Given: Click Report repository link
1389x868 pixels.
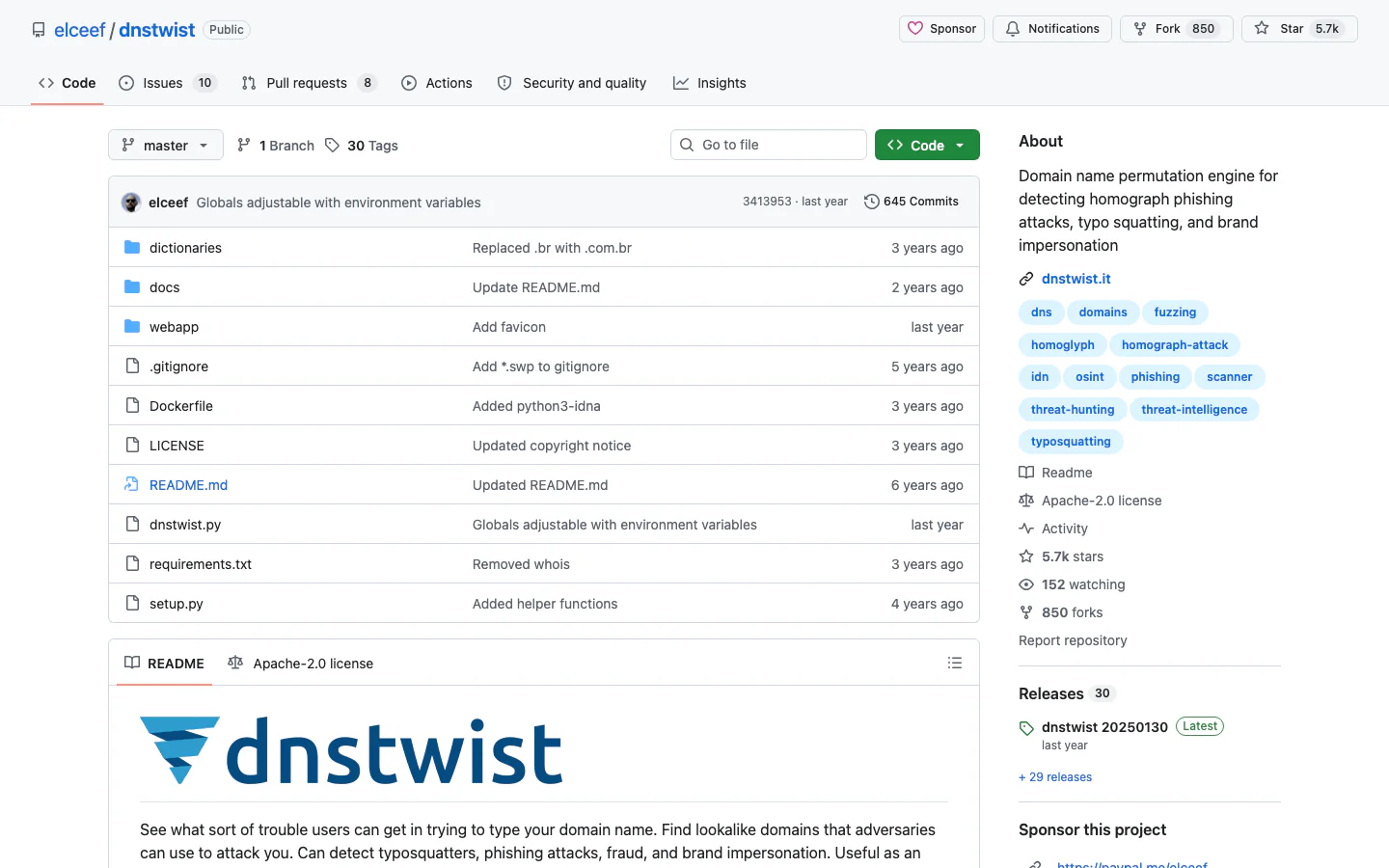Looking at the screenshot, I should click(x=1073, y=640).
